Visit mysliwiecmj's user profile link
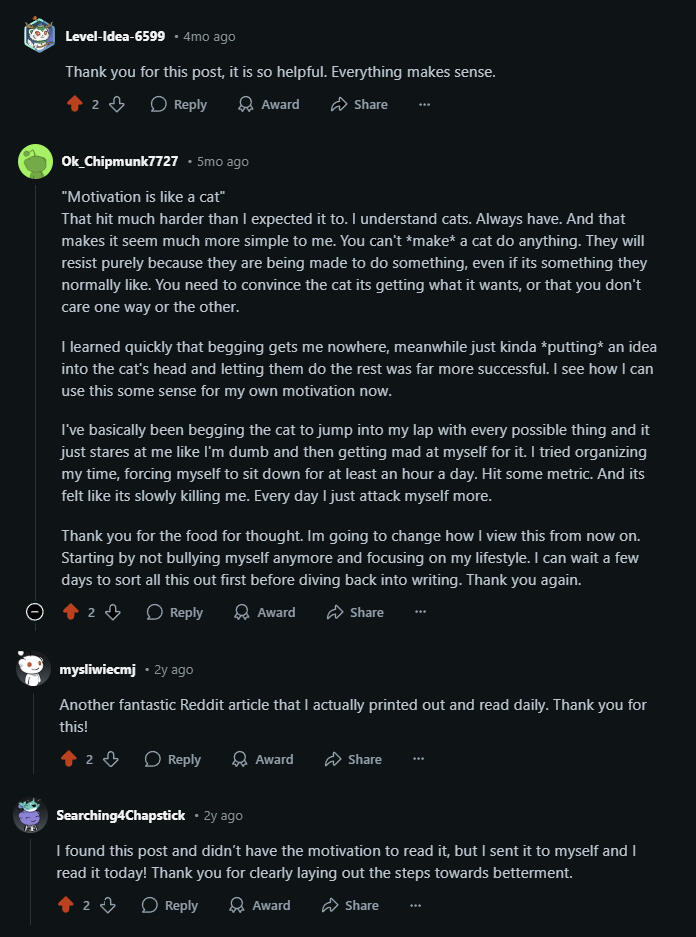Image resolution: width=696 pixels, height=937 pixels. click(97, 669)
